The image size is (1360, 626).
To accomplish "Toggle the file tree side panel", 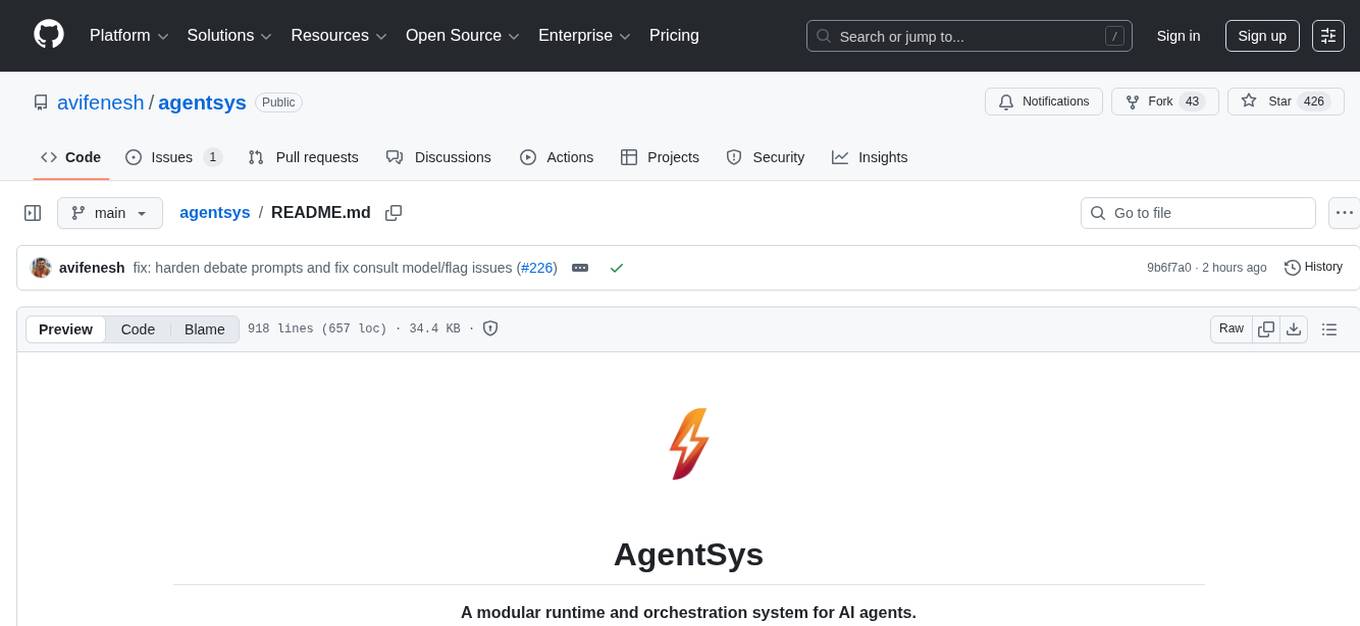I will [x=32, y=212].
